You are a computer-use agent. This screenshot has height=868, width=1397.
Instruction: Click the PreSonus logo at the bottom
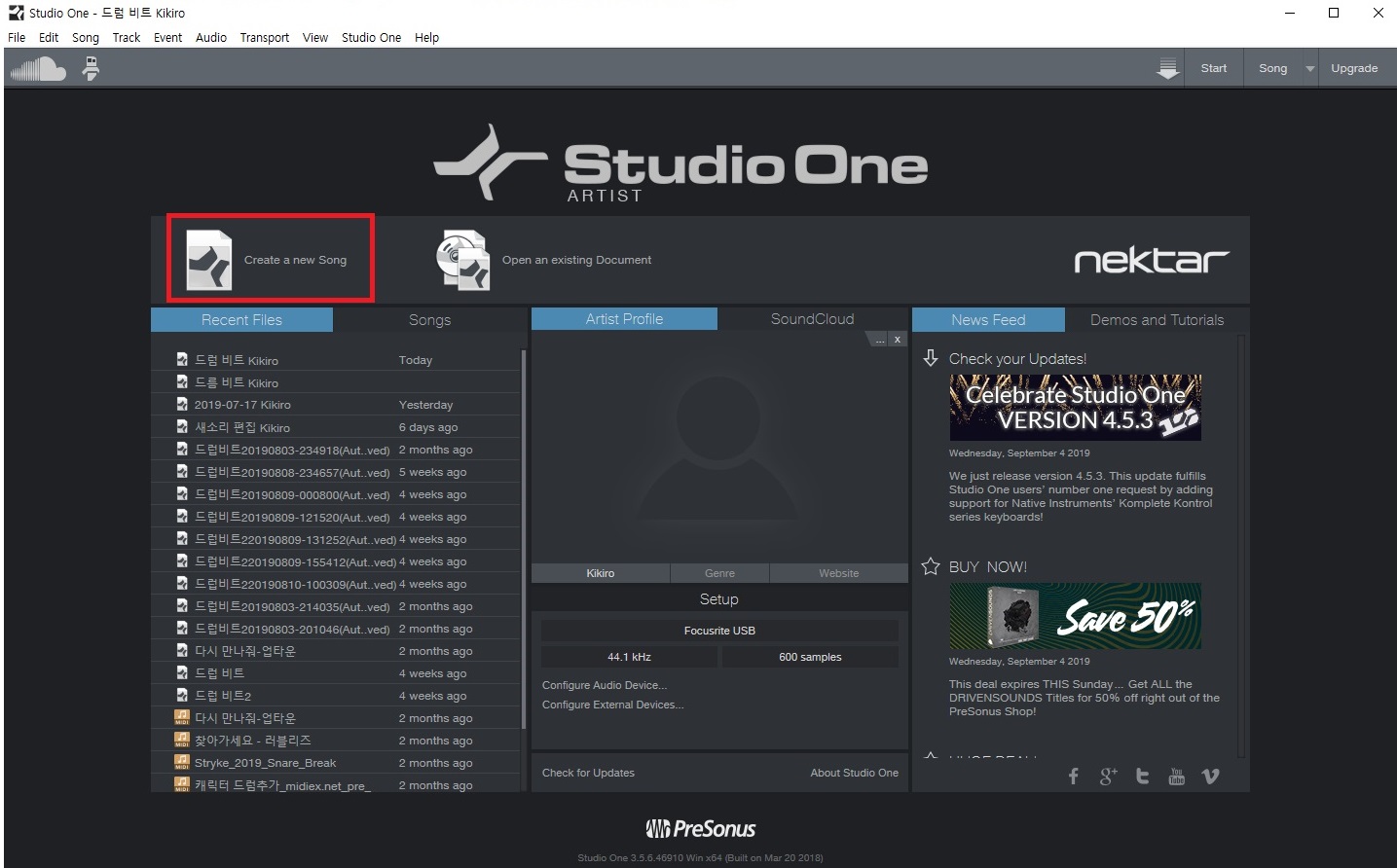pos(700,829)
